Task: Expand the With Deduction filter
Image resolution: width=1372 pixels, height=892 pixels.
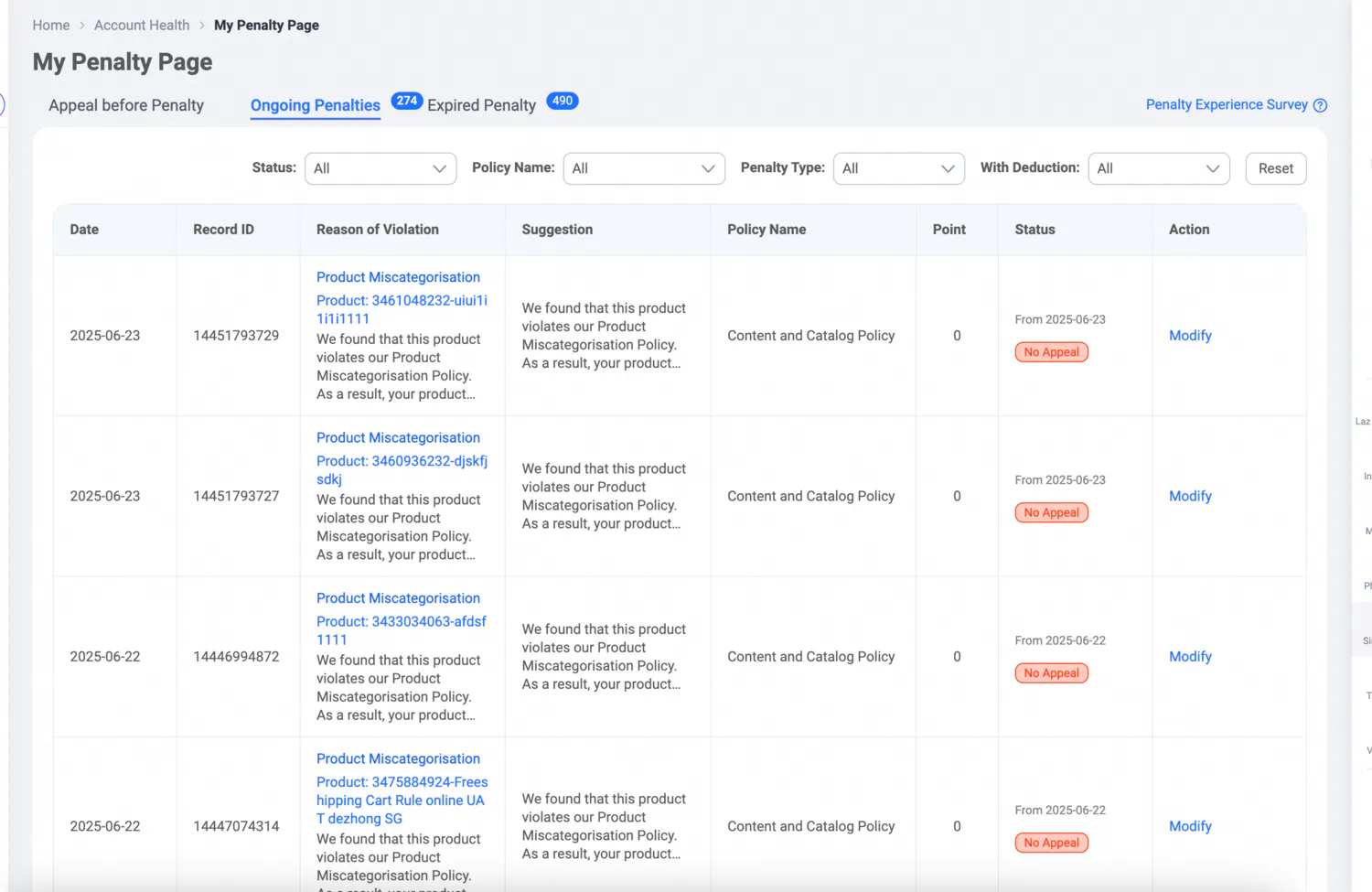Action: pyautogui.click(x=1158, y=168)
